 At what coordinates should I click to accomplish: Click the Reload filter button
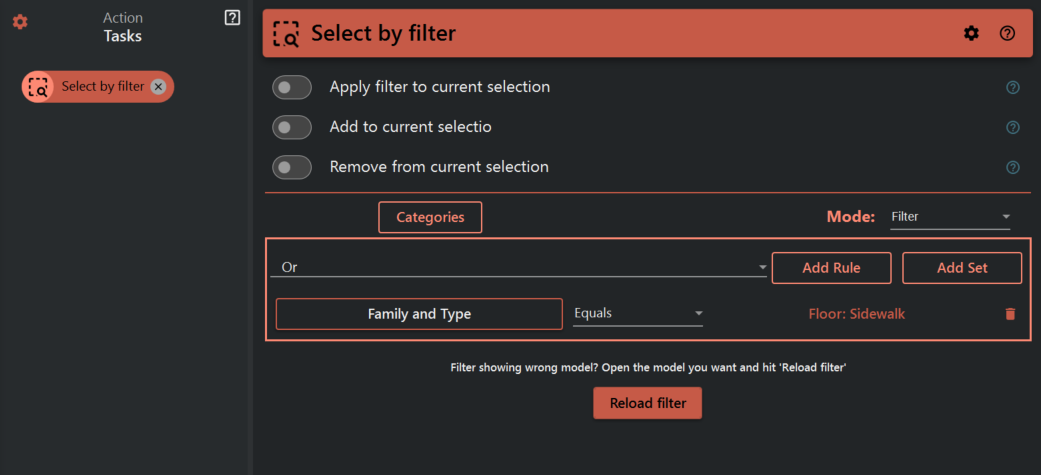click(x=647, y=403)
